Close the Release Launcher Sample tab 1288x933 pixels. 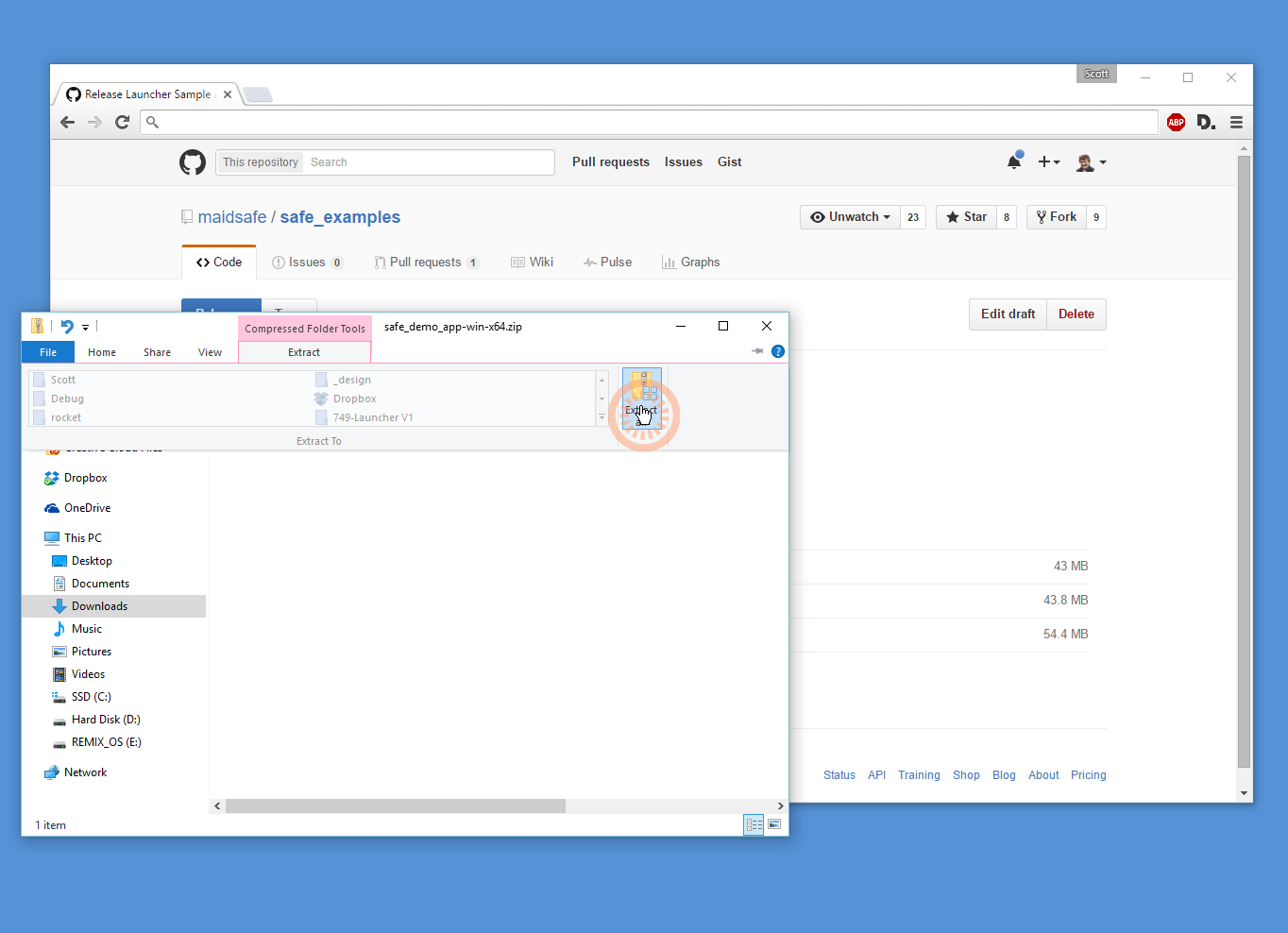point(228,94)
